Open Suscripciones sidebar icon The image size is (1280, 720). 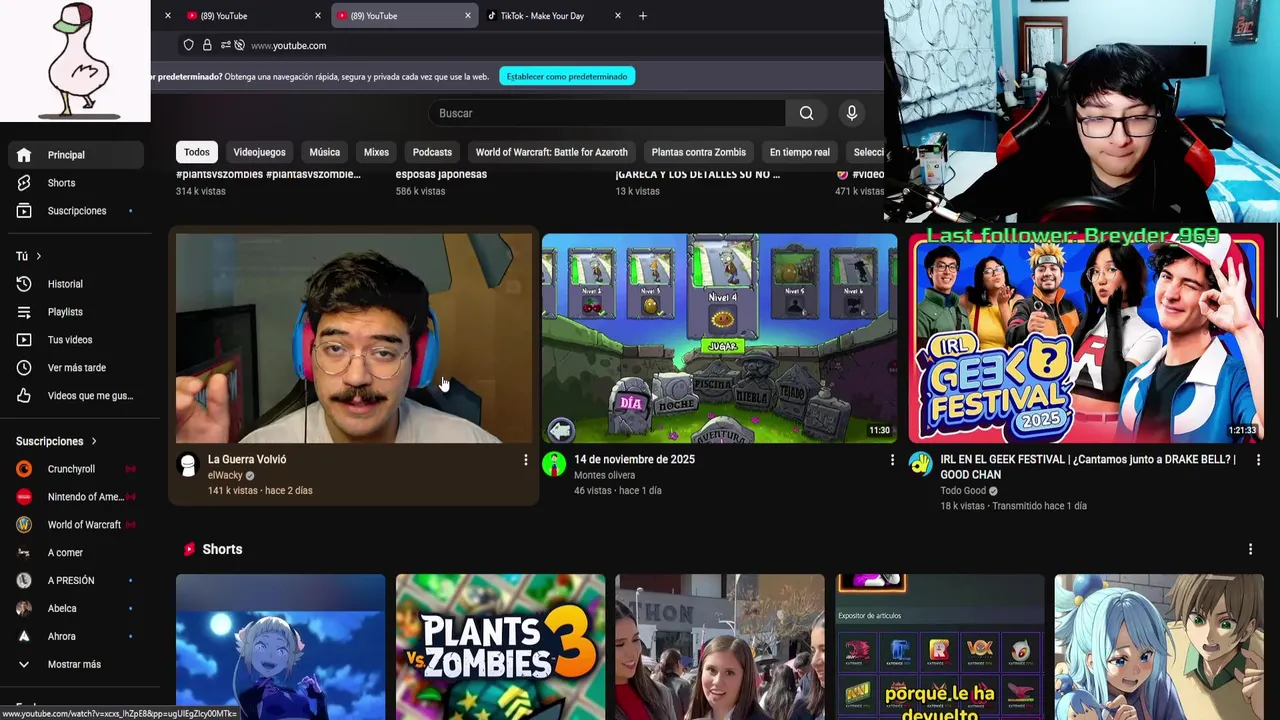24,211
